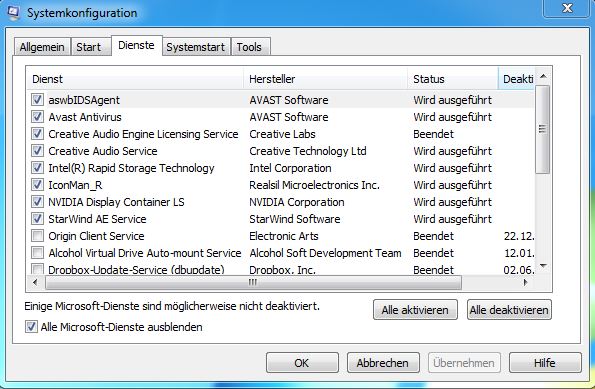This screenshot has width=595, height=389.
Task: Click the Alle aktivieren button
Action: pos(415,310)
